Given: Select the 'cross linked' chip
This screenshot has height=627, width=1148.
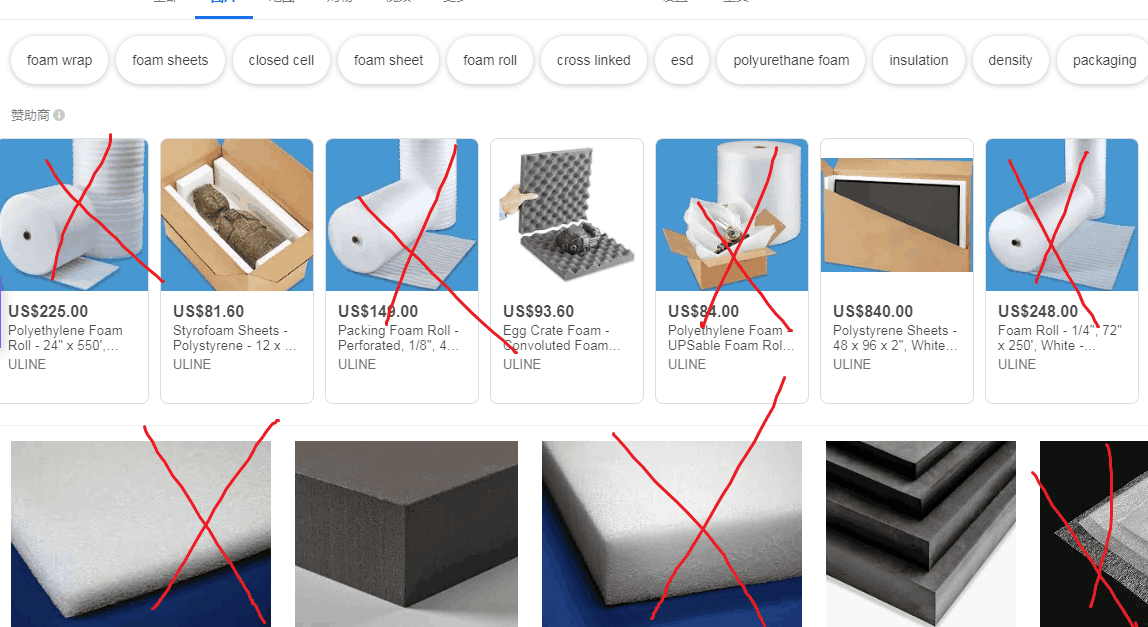Looking at the screenshot, I should click(593, 60).
